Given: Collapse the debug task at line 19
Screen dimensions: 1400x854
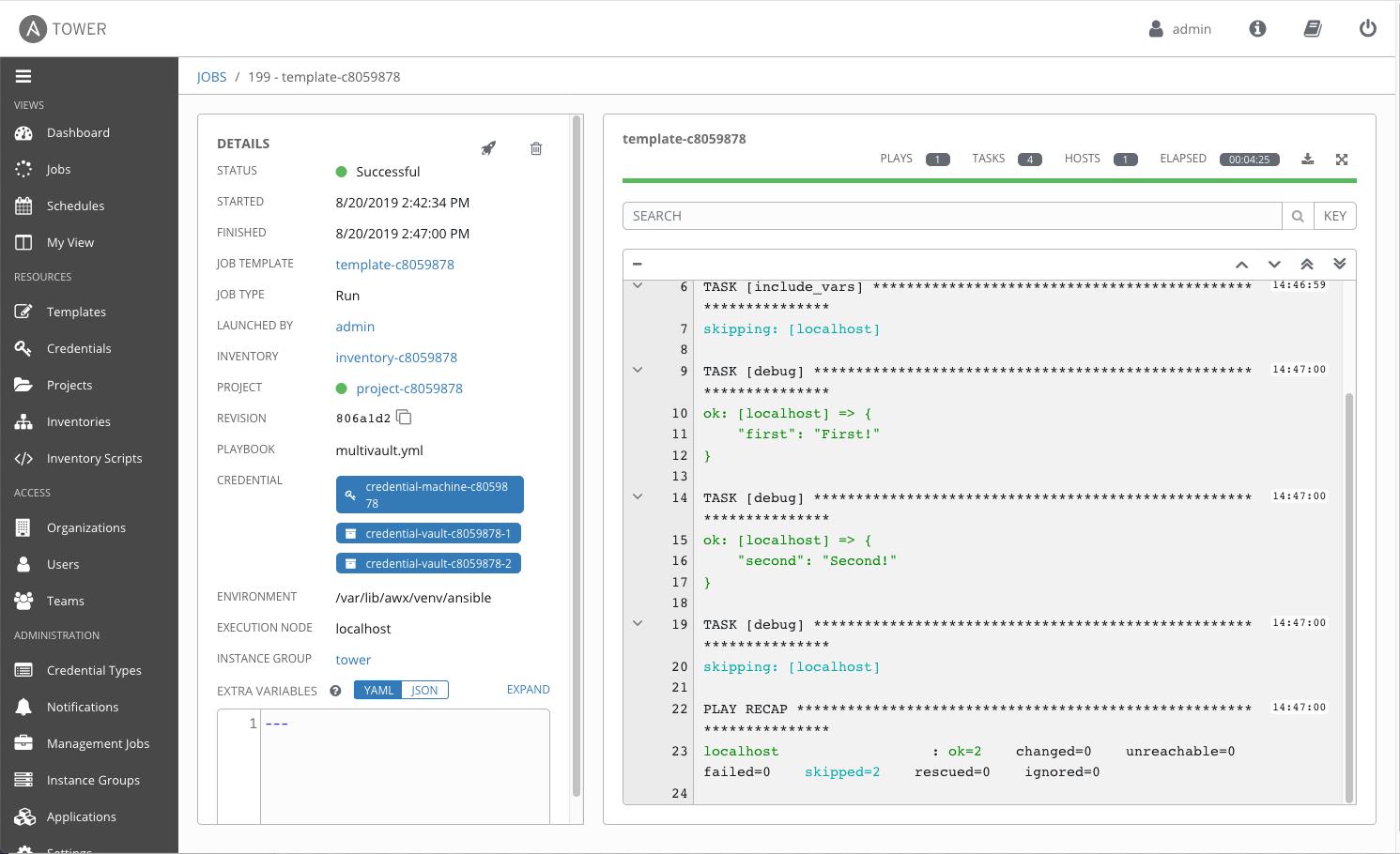Looking at the screenshot, I should click(638, 623).
